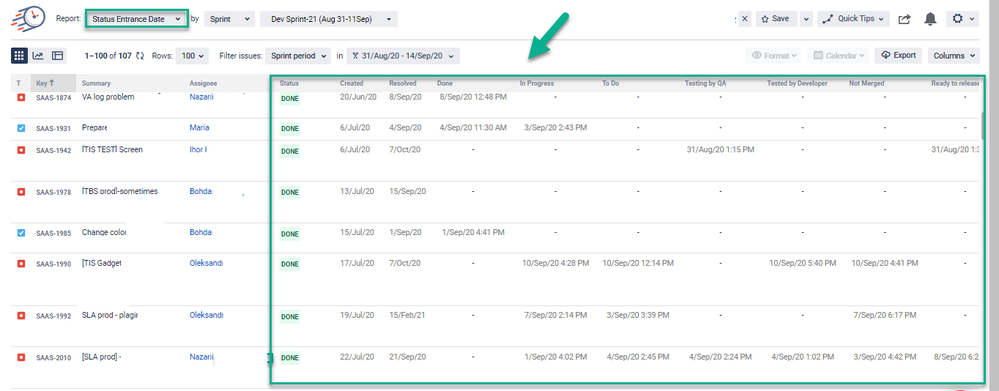Image resolution: width=999 pixels, height=391 pixels.
Task: Click the Status column header
Action: (289, 83)
